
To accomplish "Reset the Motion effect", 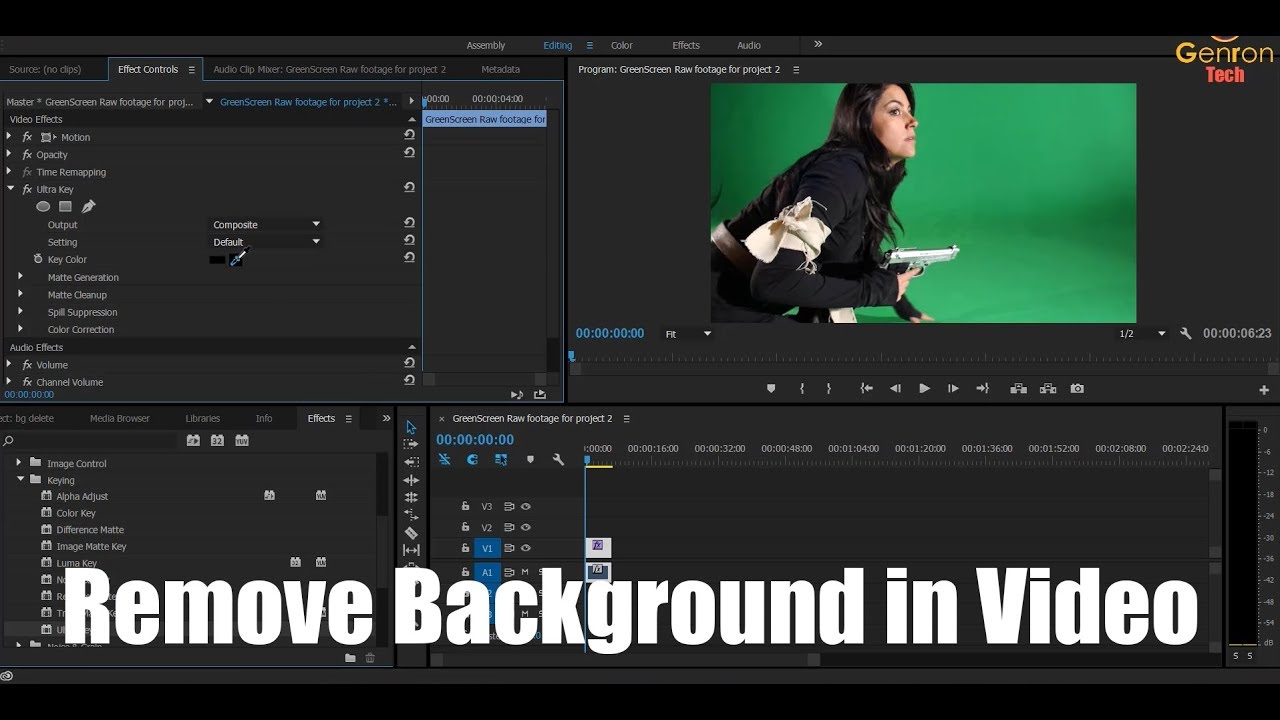I will pyautogui.click(x=409, y=136).
